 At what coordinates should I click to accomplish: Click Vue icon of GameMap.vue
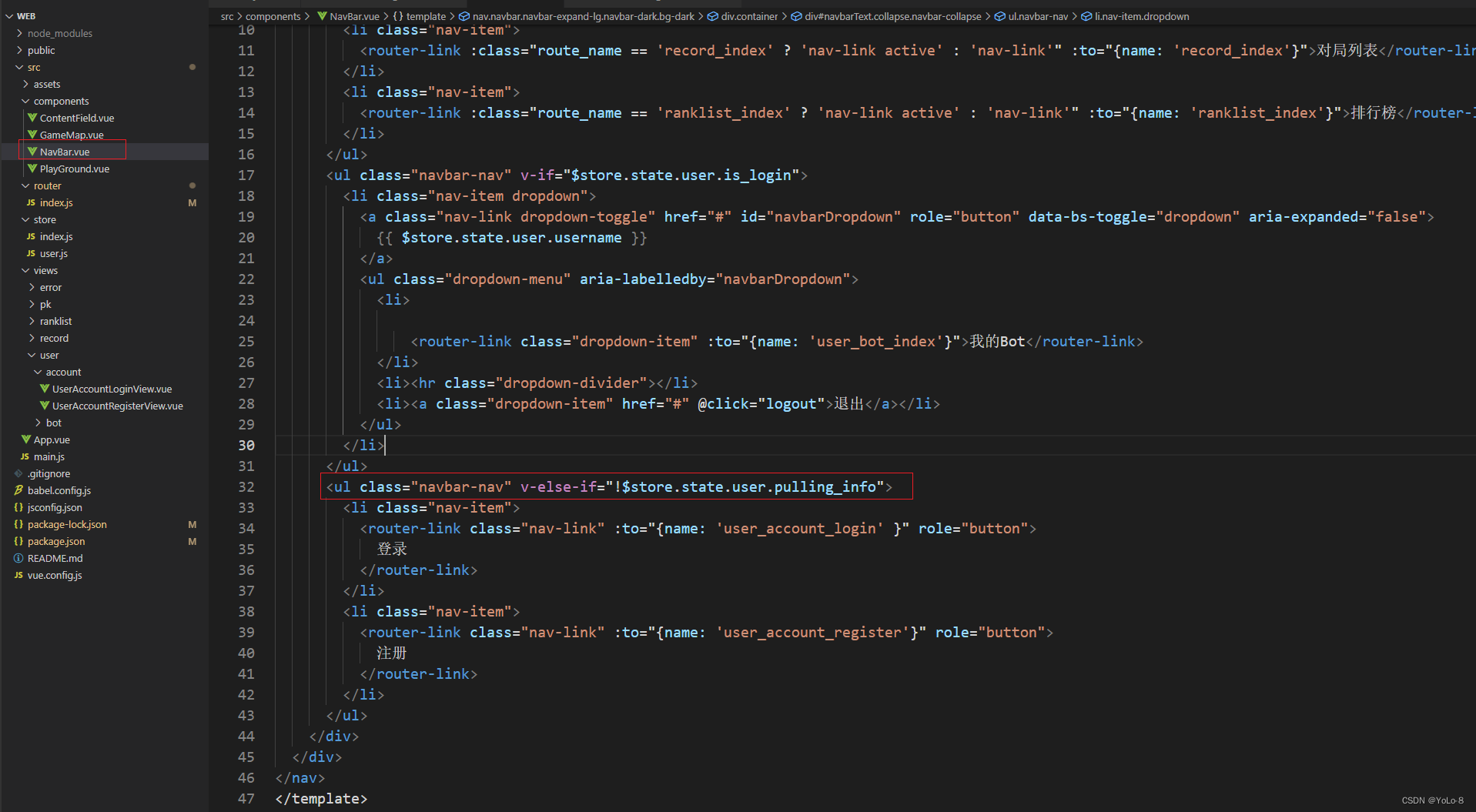32,135
